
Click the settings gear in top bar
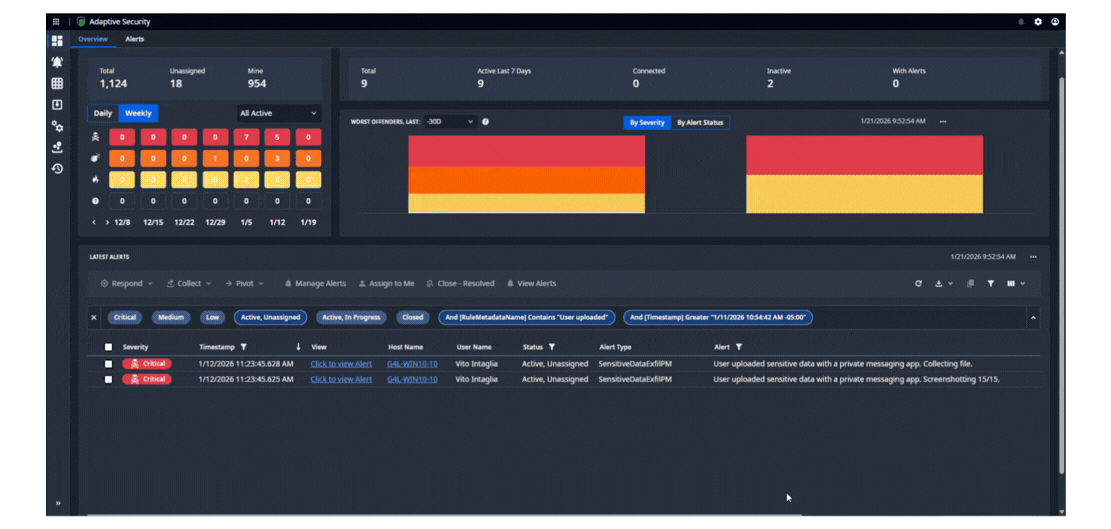1038,21
